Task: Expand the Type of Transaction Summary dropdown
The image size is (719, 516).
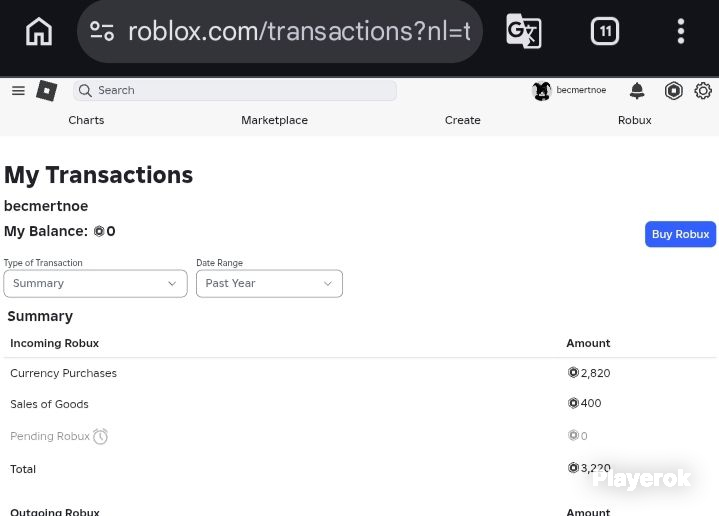Action: click(95, 283)
